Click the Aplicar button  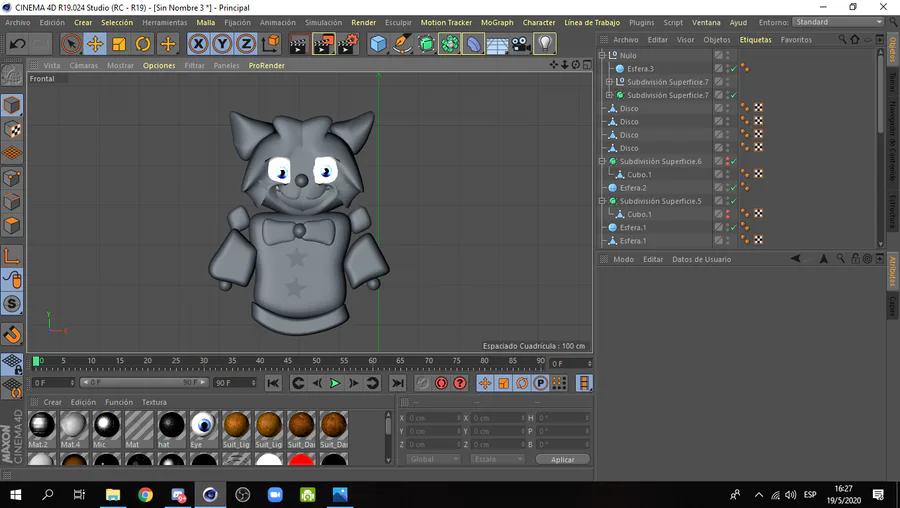[x=562, y=459]
